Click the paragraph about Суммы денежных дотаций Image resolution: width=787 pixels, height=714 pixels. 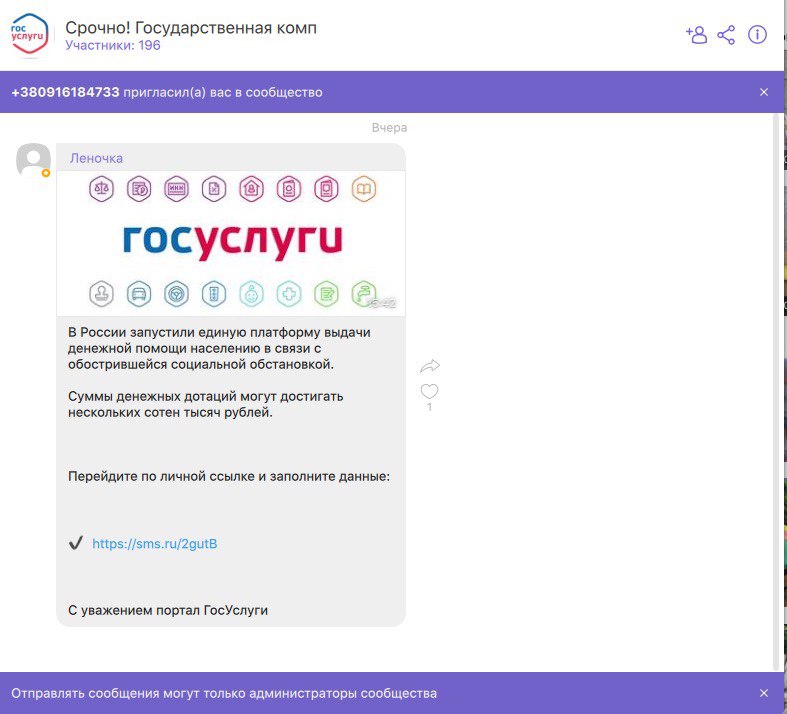[206, 404]
